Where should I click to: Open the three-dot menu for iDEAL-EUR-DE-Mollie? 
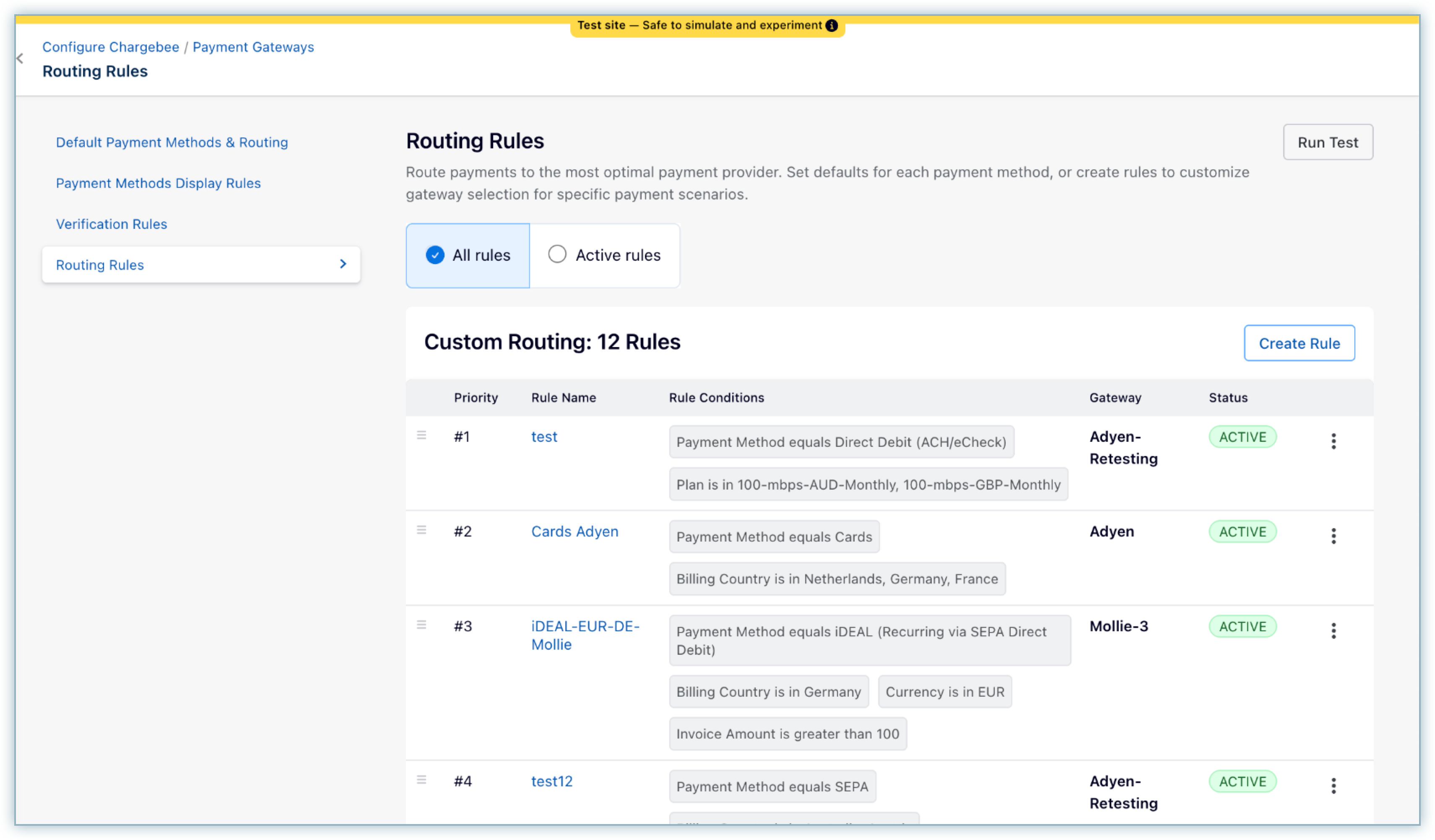[x=1334, y=631]
